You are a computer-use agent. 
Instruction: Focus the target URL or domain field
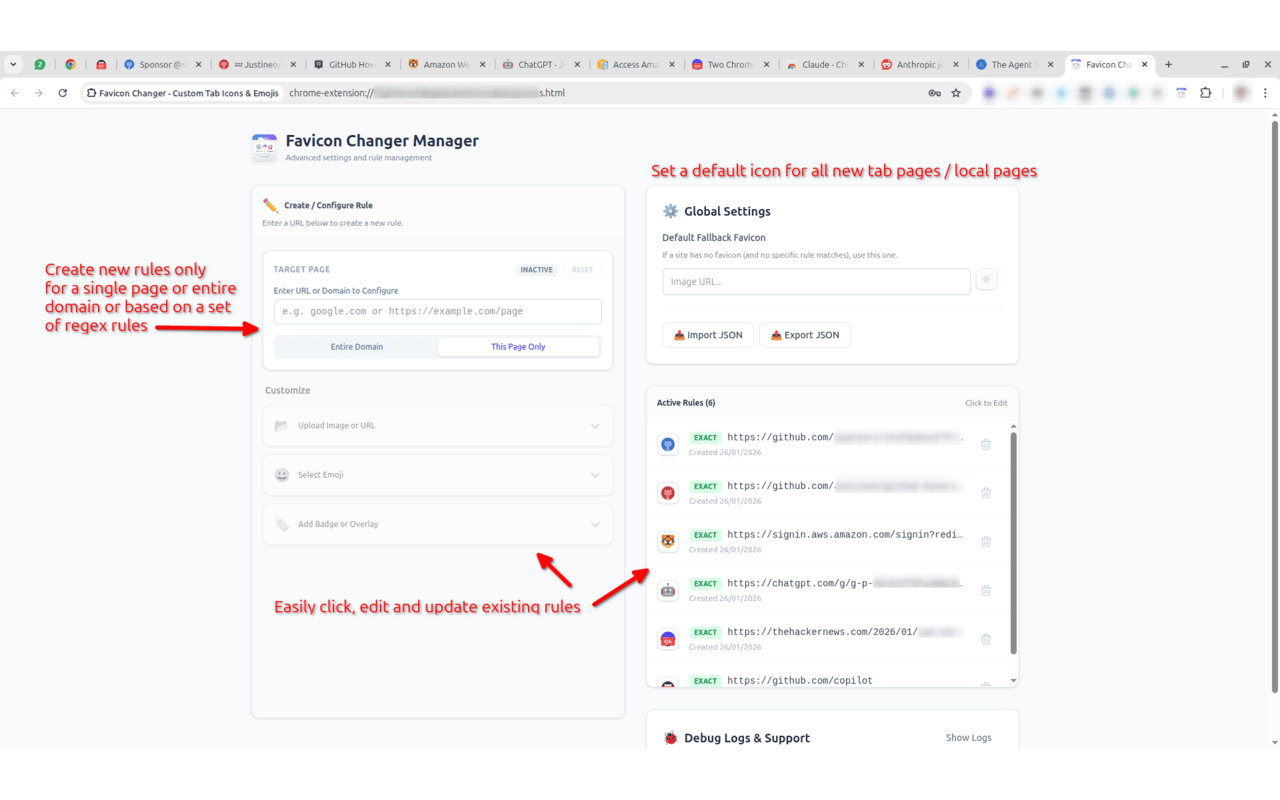[438, 311]
